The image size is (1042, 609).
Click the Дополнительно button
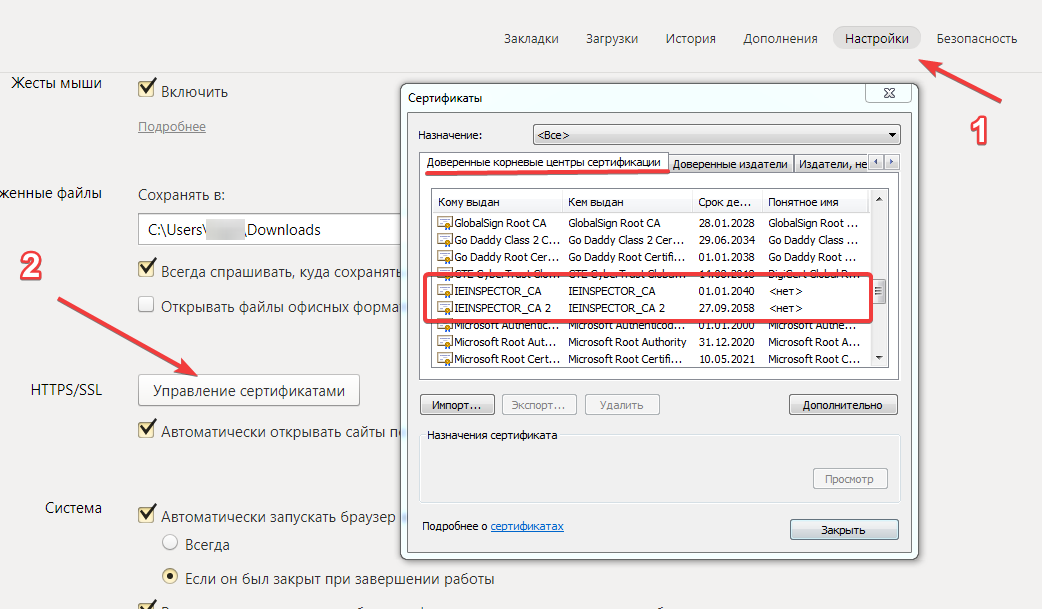(843, 405)
